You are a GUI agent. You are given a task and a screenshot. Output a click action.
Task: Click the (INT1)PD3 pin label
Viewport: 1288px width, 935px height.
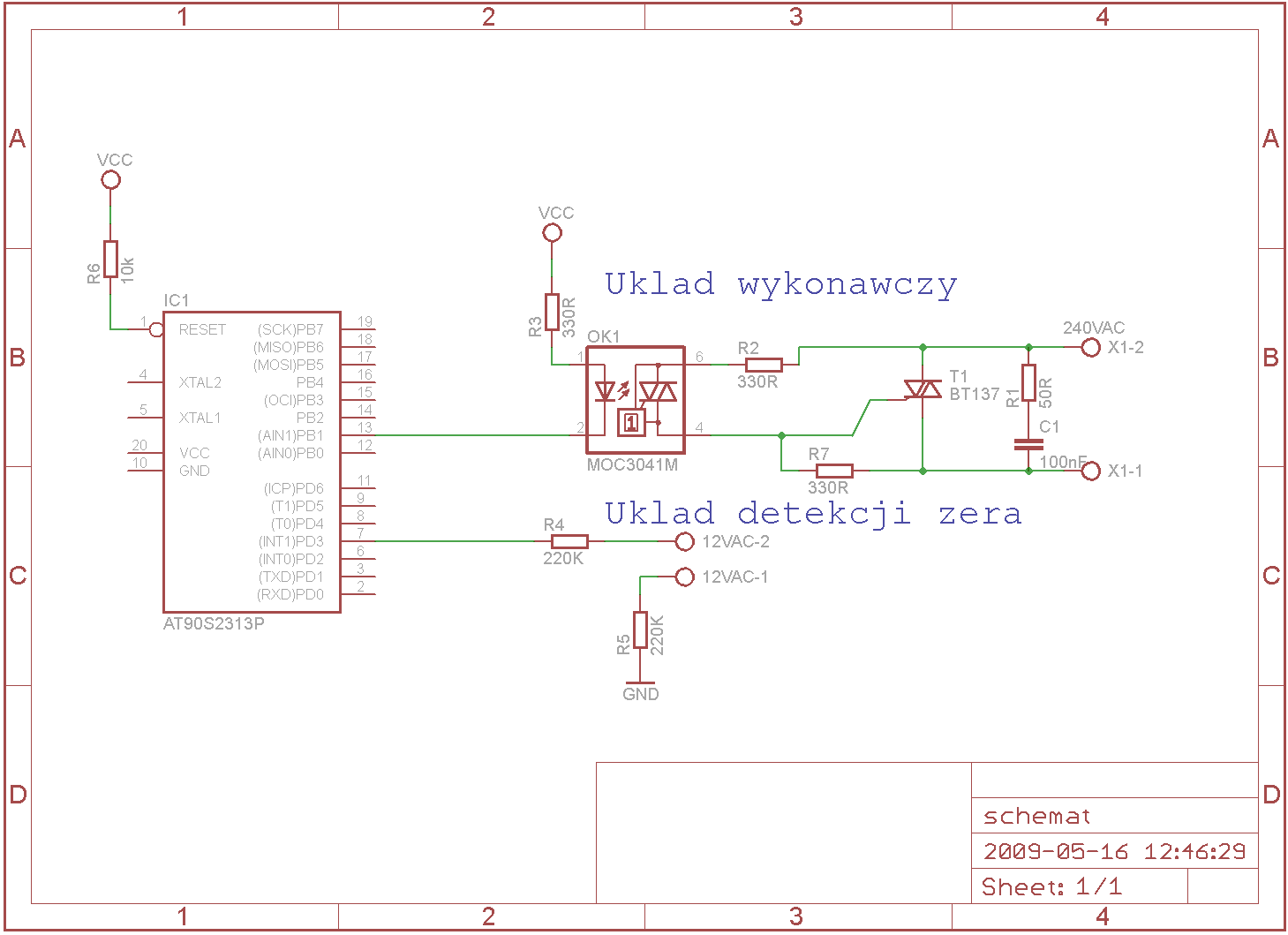coord(290,541)
